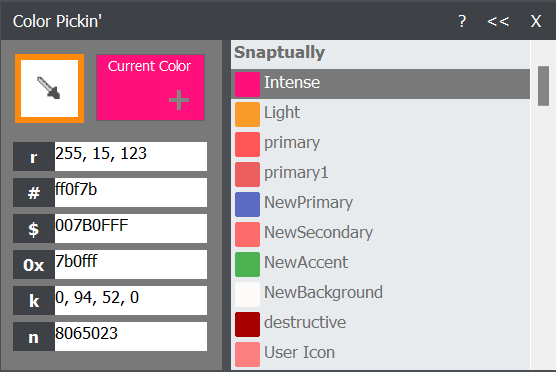
Task: Select the destructive dark red swatch
Action: pos(247,324)
